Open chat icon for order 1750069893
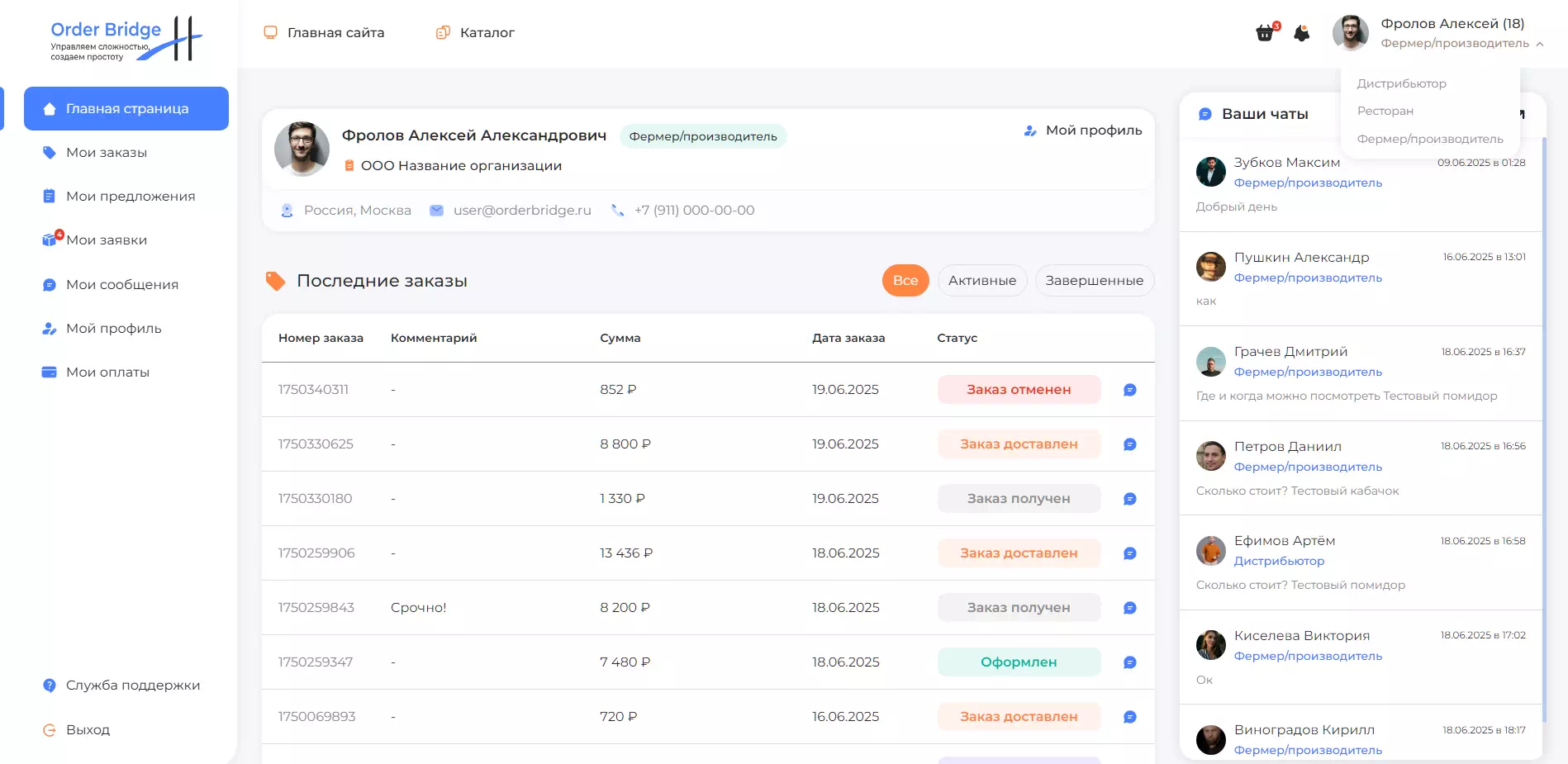 point(1129,717)
